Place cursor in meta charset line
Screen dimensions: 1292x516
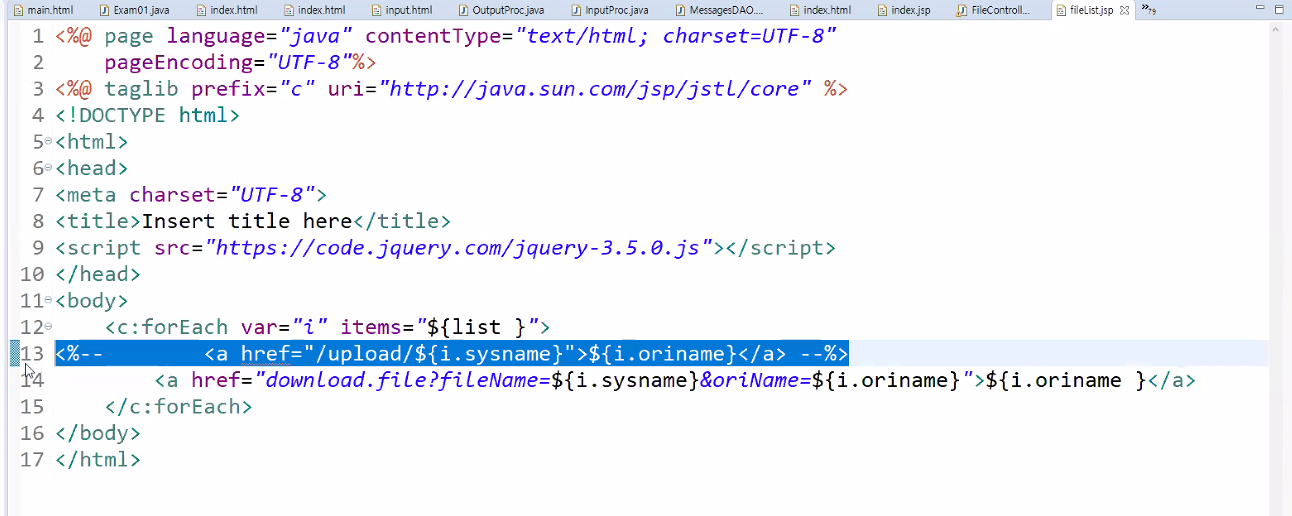pos(191,194)
